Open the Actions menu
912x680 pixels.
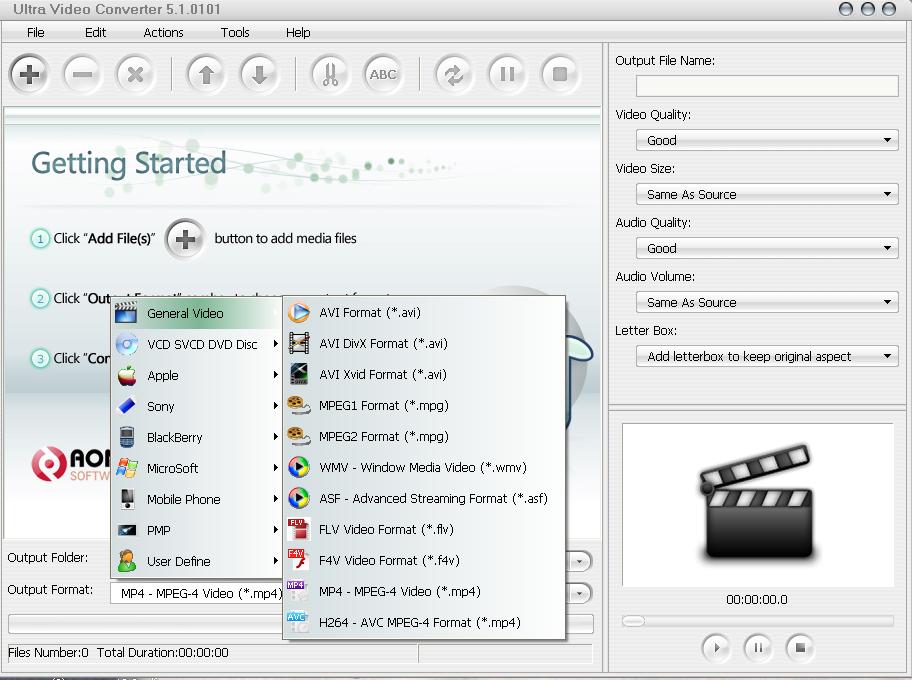[x=163, y=33]
